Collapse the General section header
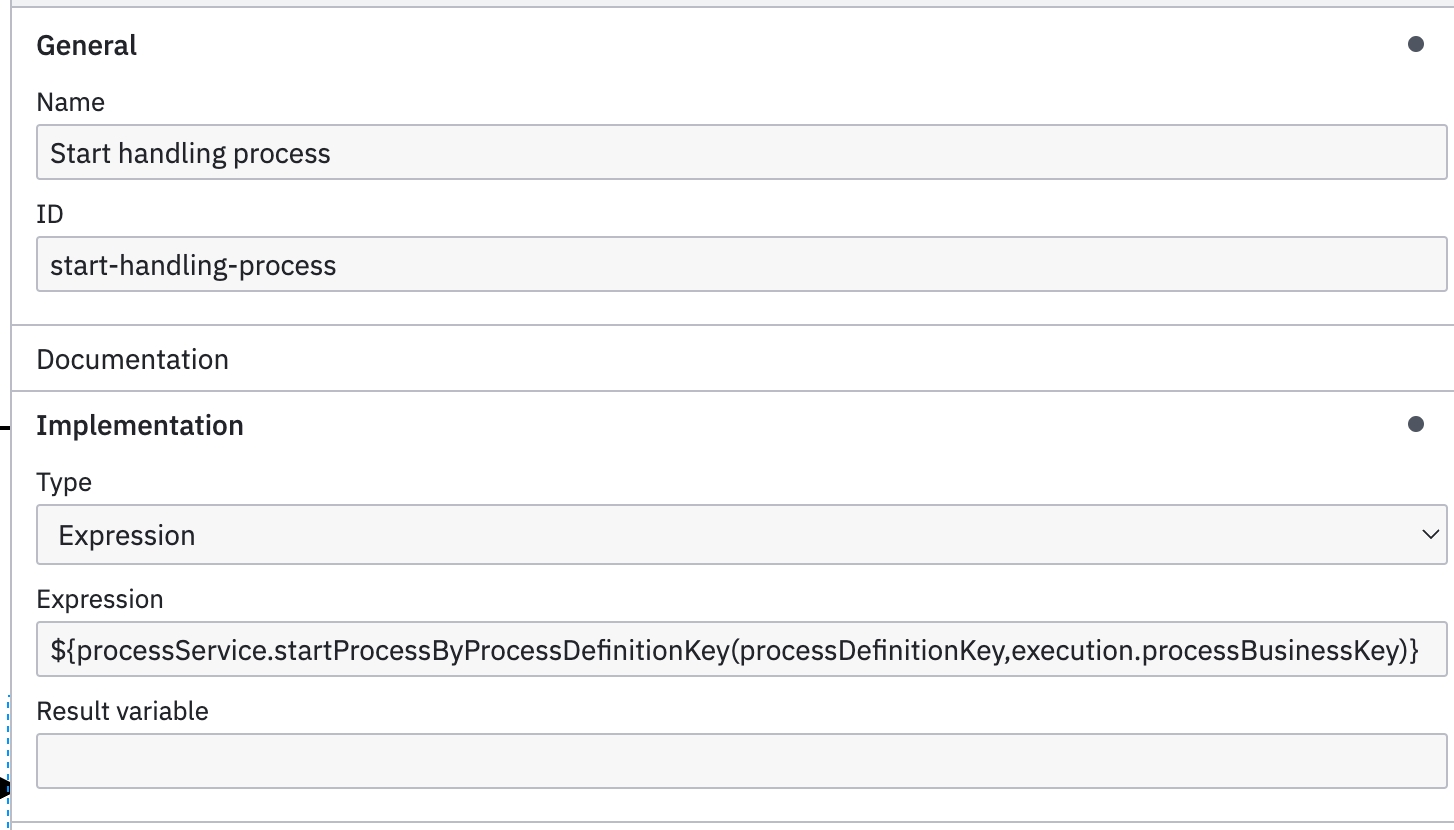 (x=87, y=46)
